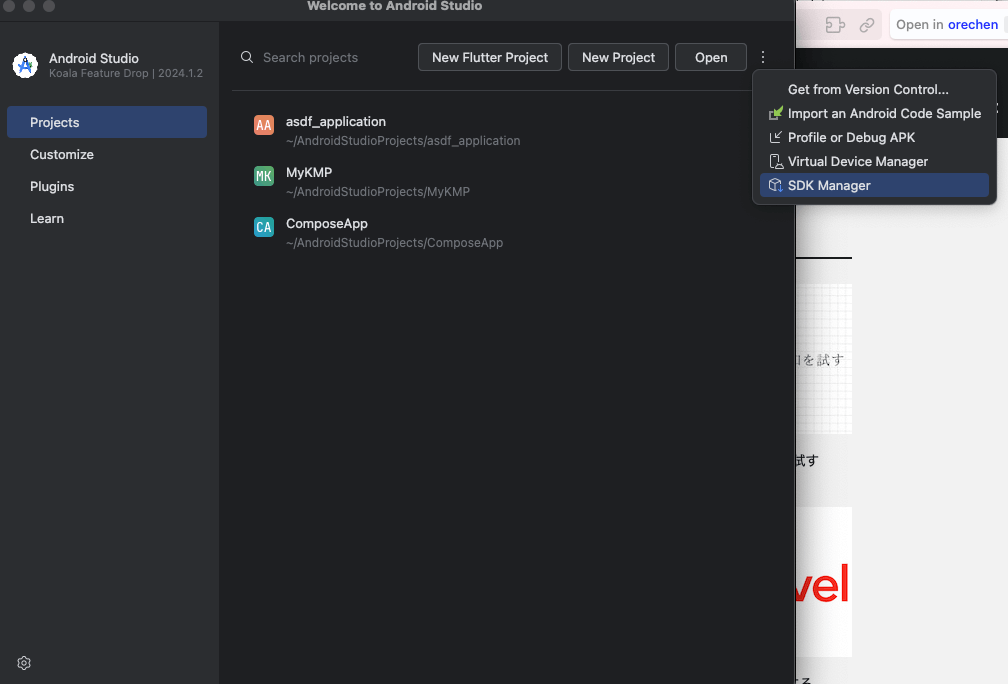Click the New Flutter Project button
Screen dimensions: 1008x684
490,57
